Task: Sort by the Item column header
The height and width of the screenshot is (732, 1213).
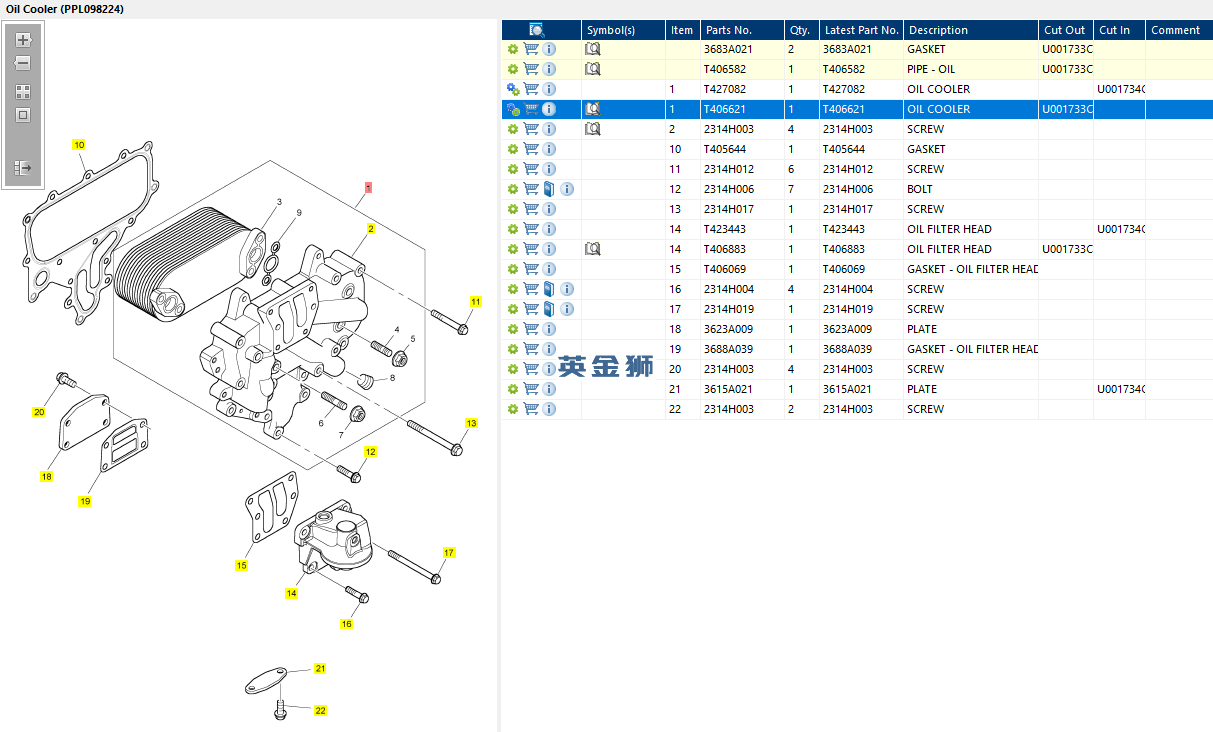Action: 682,30
